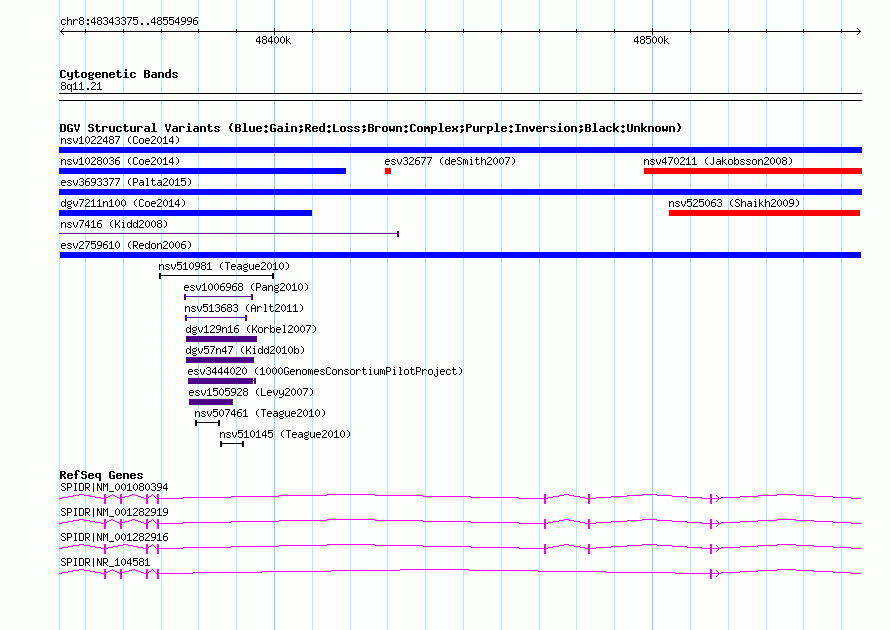The image size is (890, 630).
Task: Click the 48400k ruler position label
Action: click(273, 40)
